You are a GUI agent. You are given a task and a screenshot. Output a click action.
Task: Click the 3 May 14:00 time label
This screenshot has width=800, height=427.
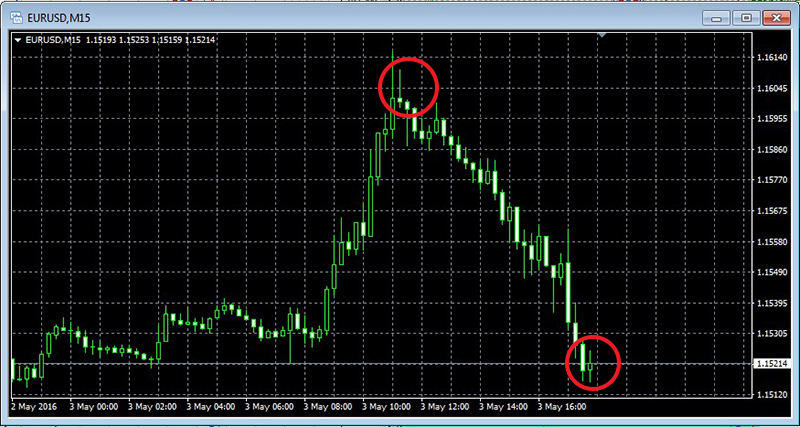click(x=505, y=407)
